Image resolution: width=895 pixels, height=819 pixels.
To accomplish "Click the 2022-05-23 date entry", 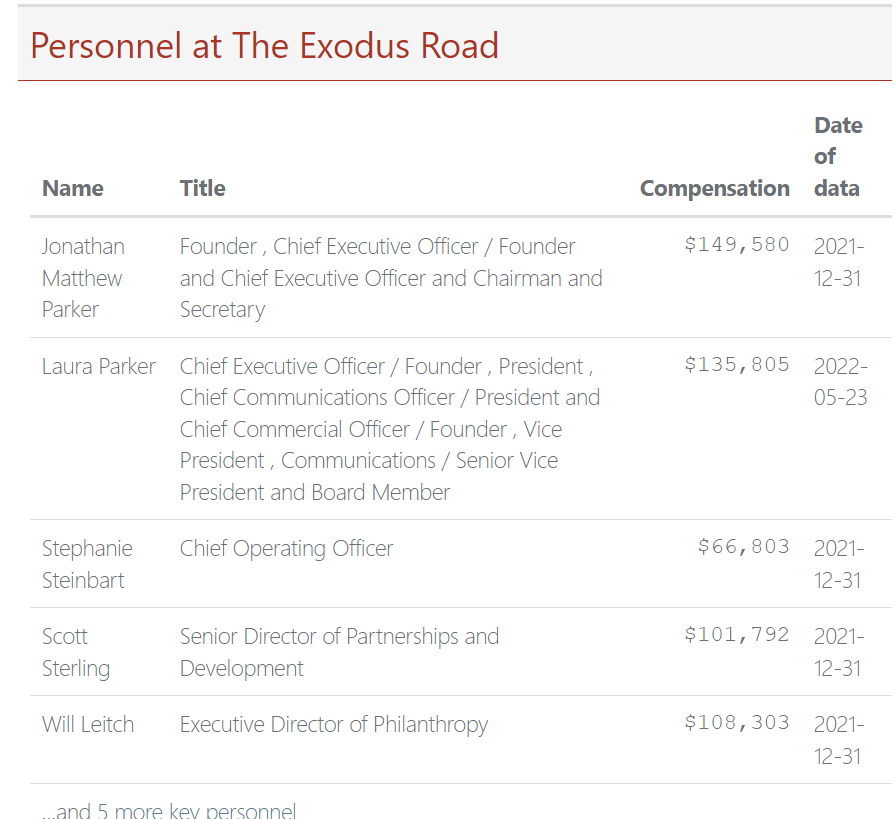I will click(x=840, y=381).
